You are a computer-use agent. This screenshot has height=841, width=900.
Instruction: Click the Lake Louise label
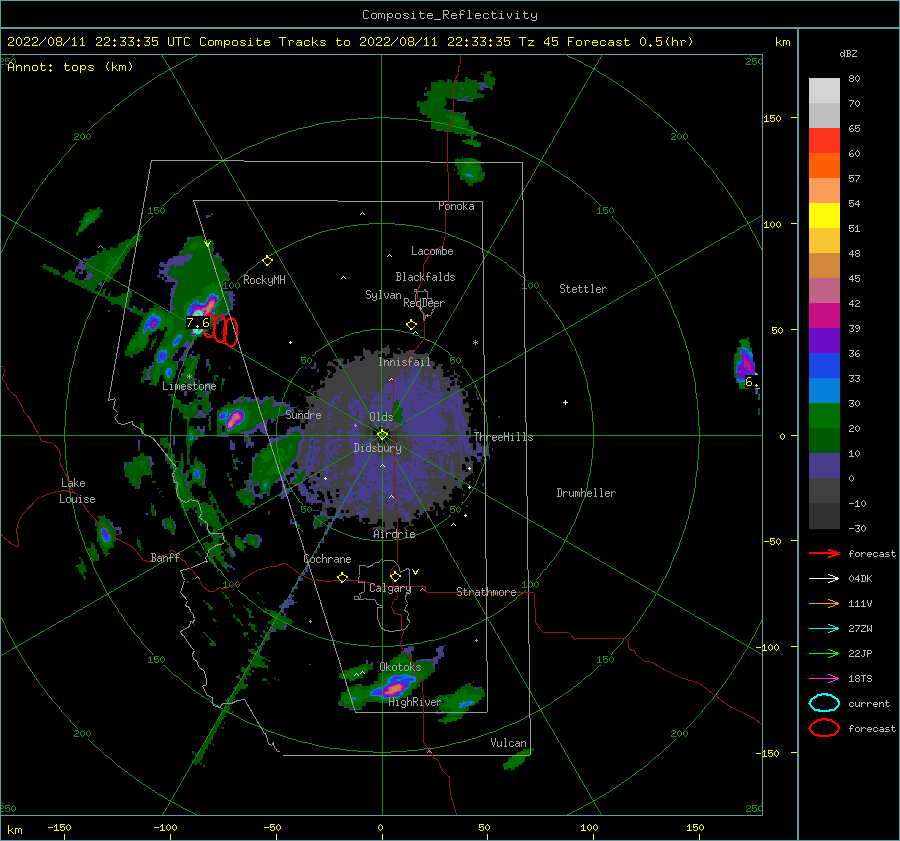(77, 491)
